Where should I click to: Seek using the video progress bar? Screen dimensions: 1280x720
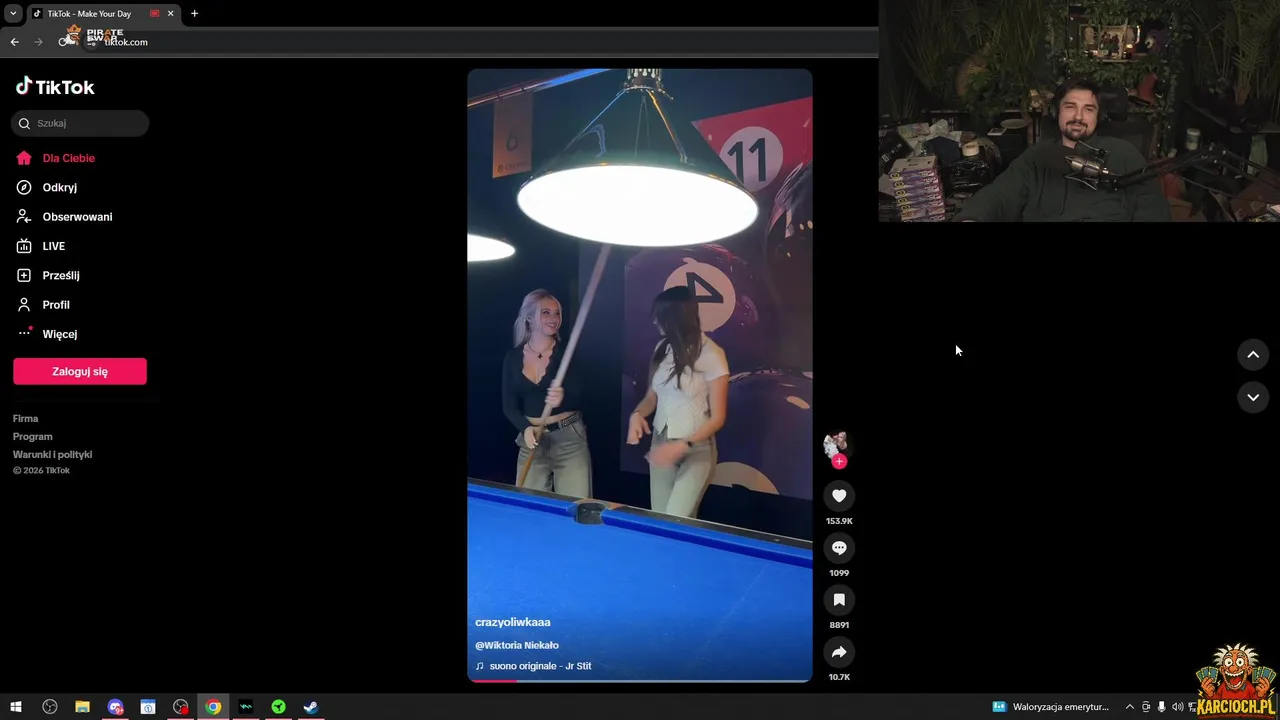(640, 680)
